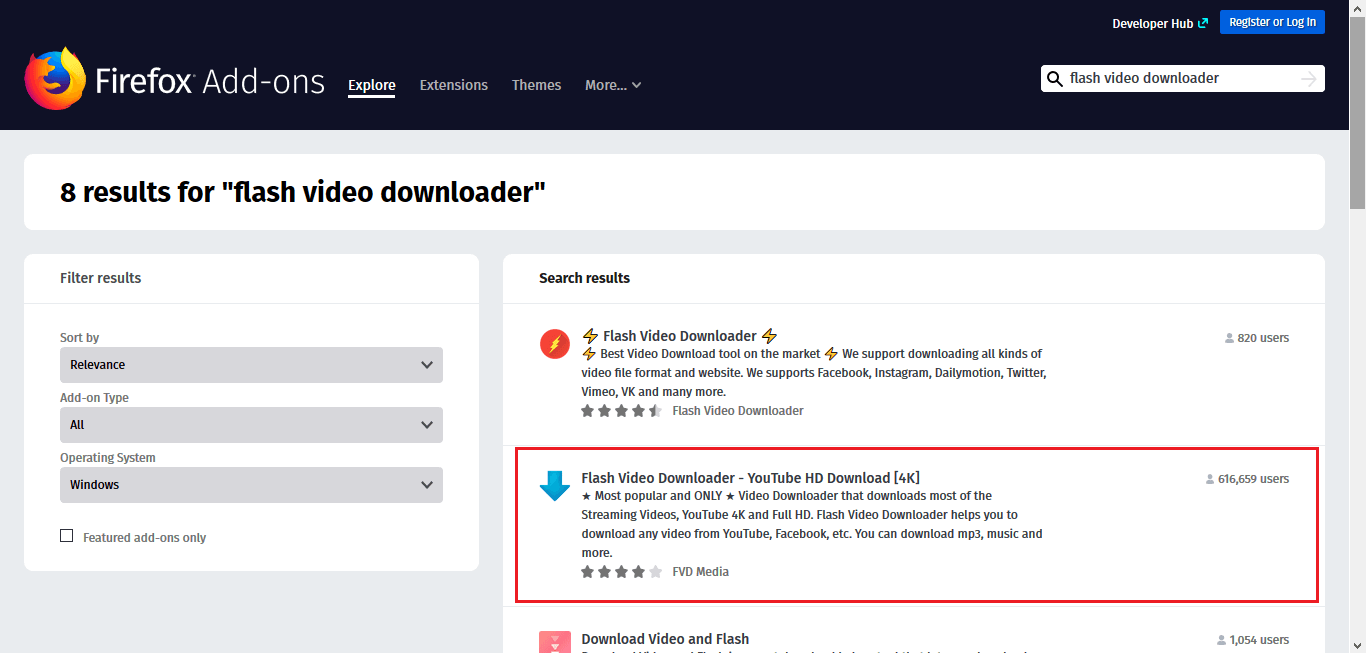Click scrollbar up arrow
The height and width of the screenshot is (653, 1366).
pos(1357,8)
